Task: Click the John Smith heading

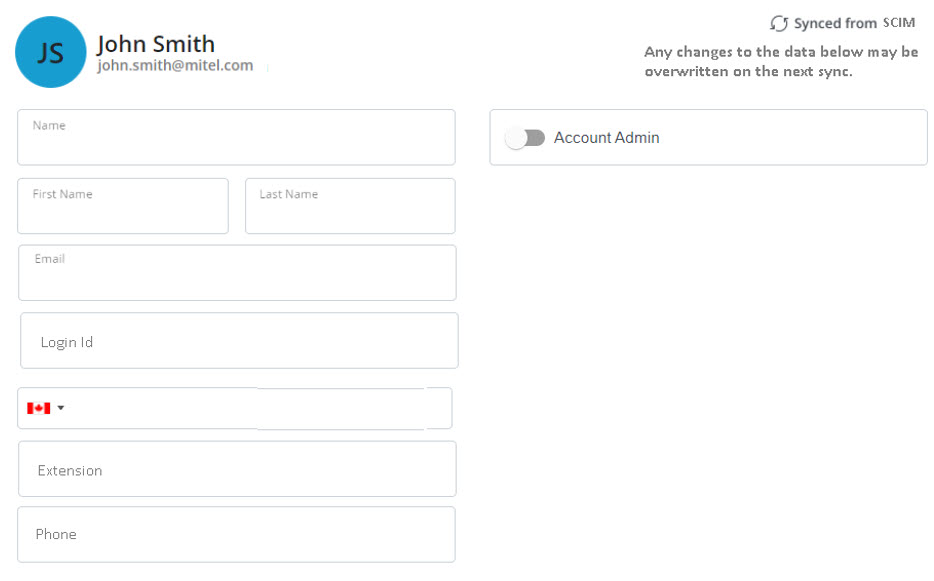Action: (x=155, y=44)
